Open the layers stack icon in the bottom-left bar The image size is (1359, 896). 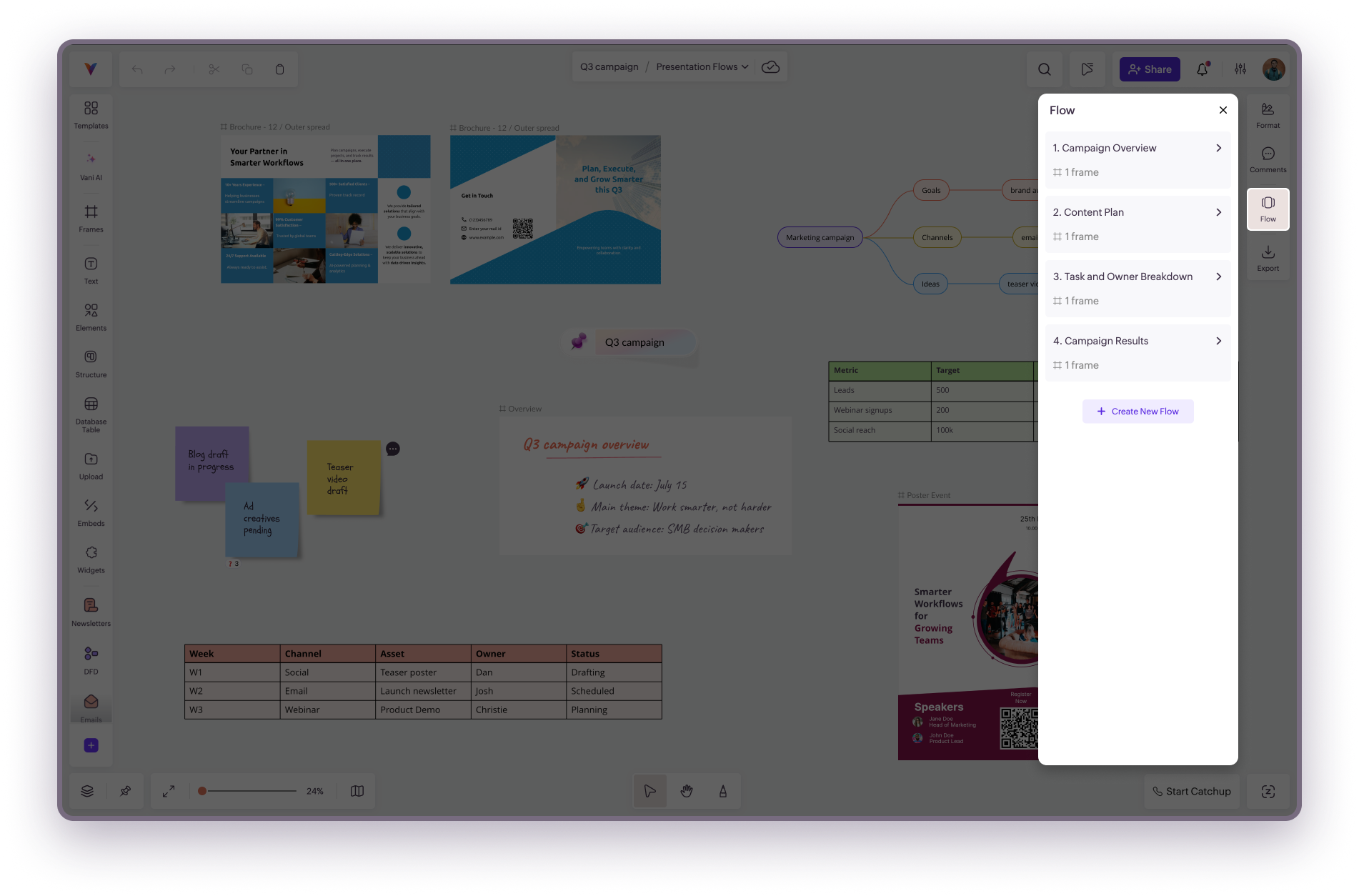[87, 791]
